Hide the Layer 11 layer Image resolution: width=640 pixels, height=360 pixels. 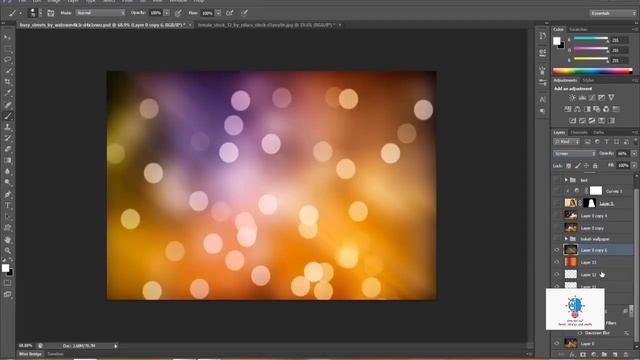pos(557,262)
